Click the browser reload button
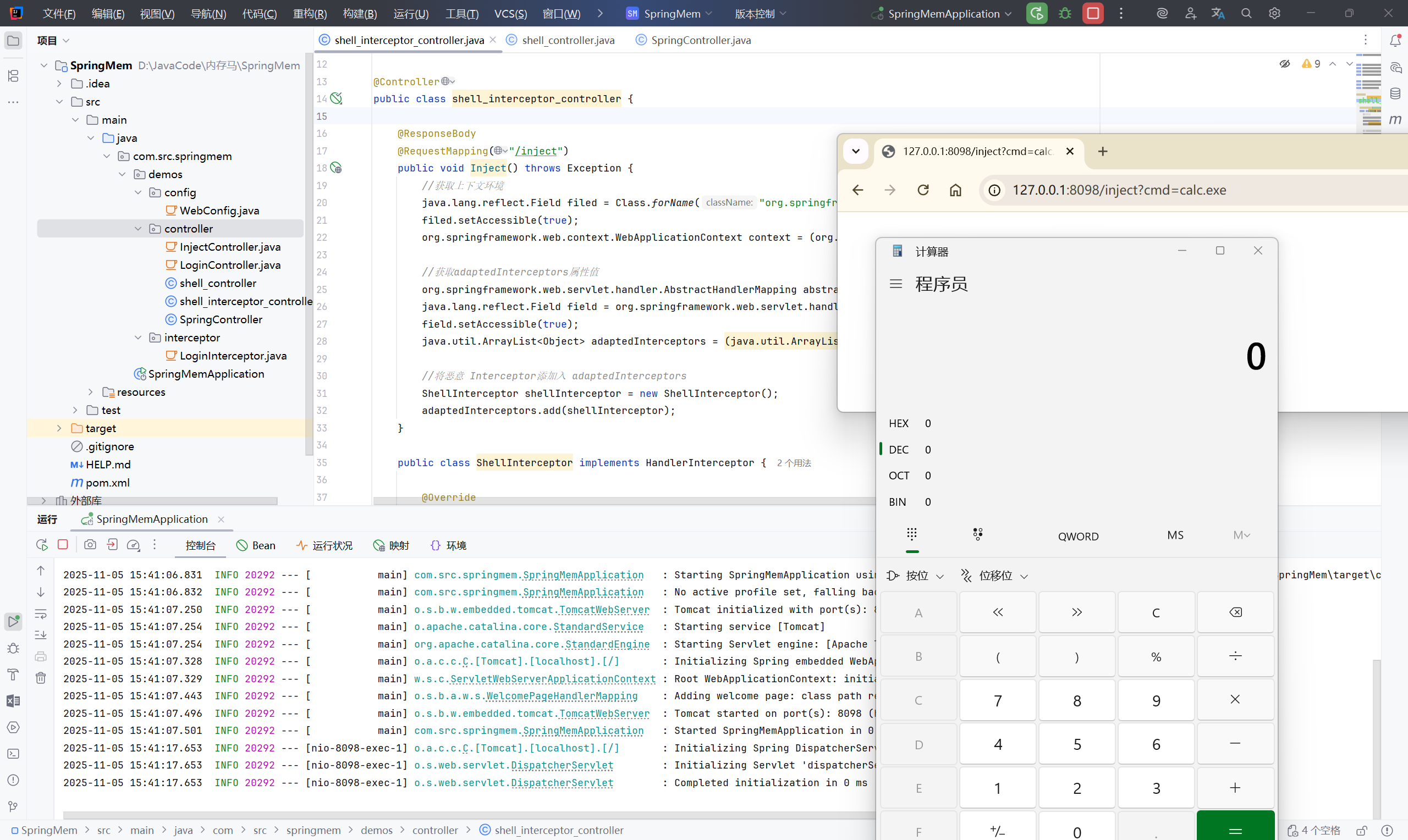This screenshot has height=840, width=1408. pyautogui.click(x=923, y=190)
